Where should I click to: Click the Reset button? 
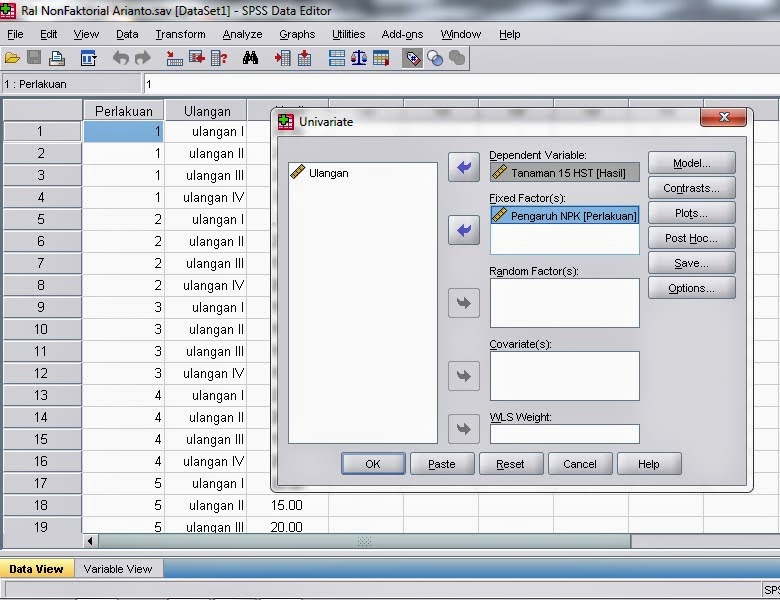[x=510, y=464]
